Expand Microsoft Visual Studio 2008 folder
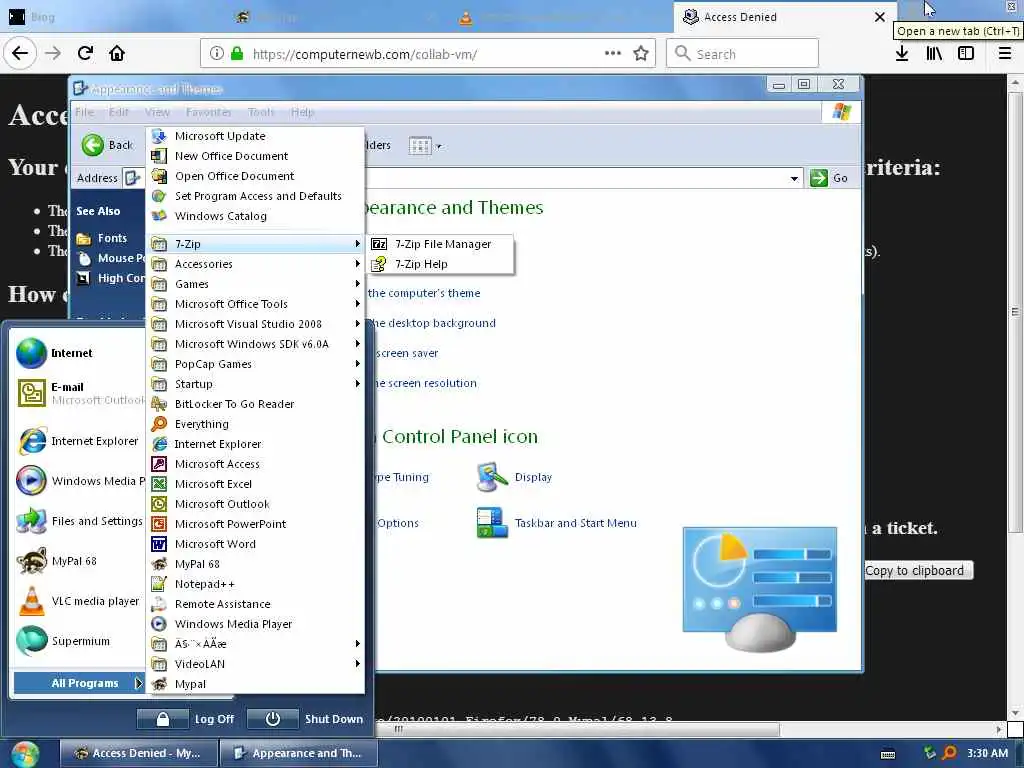Screen dimensions: 1024x768 click(255, 324)
